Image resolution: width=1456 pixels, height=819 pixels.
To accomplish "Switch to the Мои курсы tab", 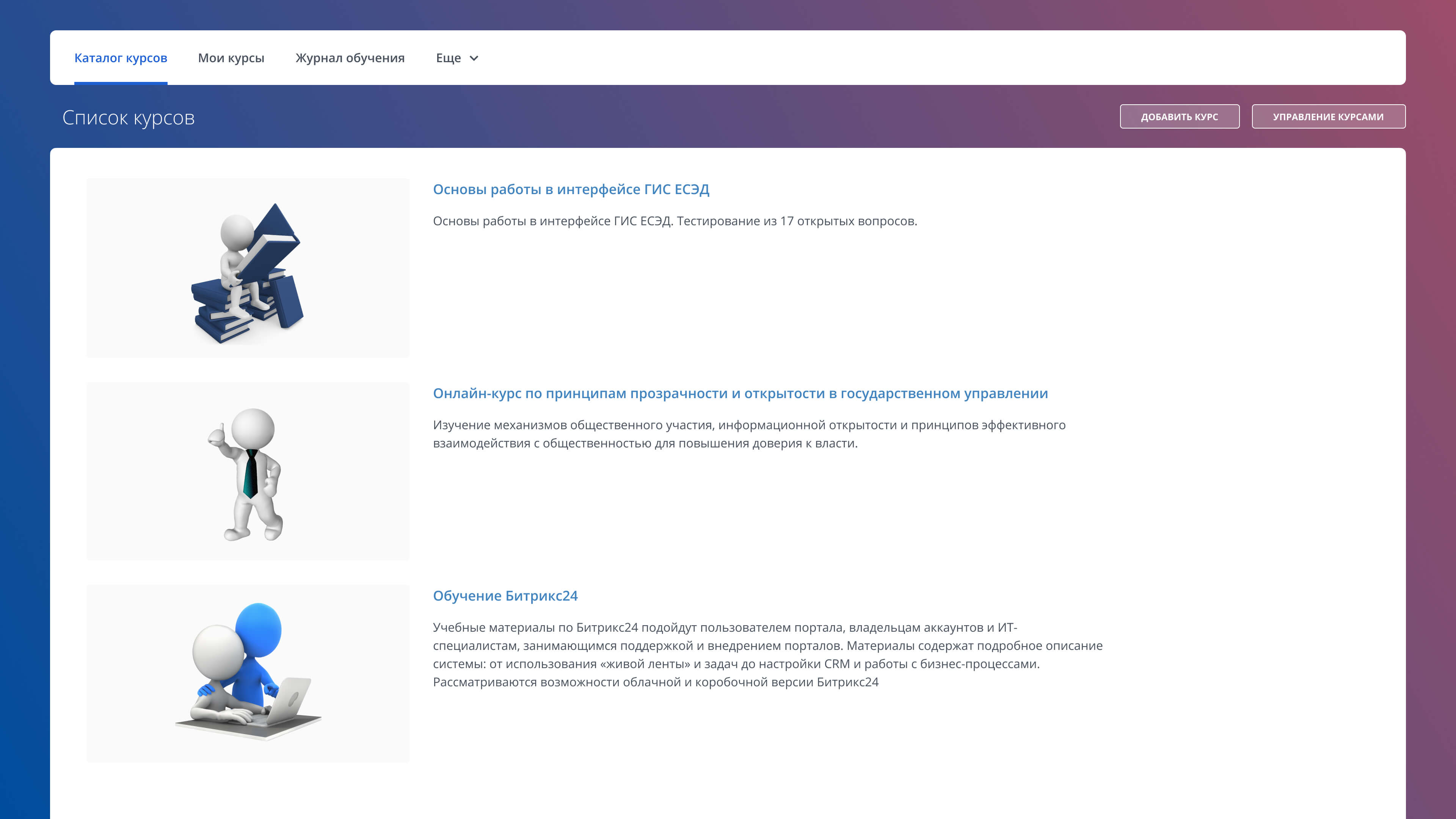I will tap(231, 58).
